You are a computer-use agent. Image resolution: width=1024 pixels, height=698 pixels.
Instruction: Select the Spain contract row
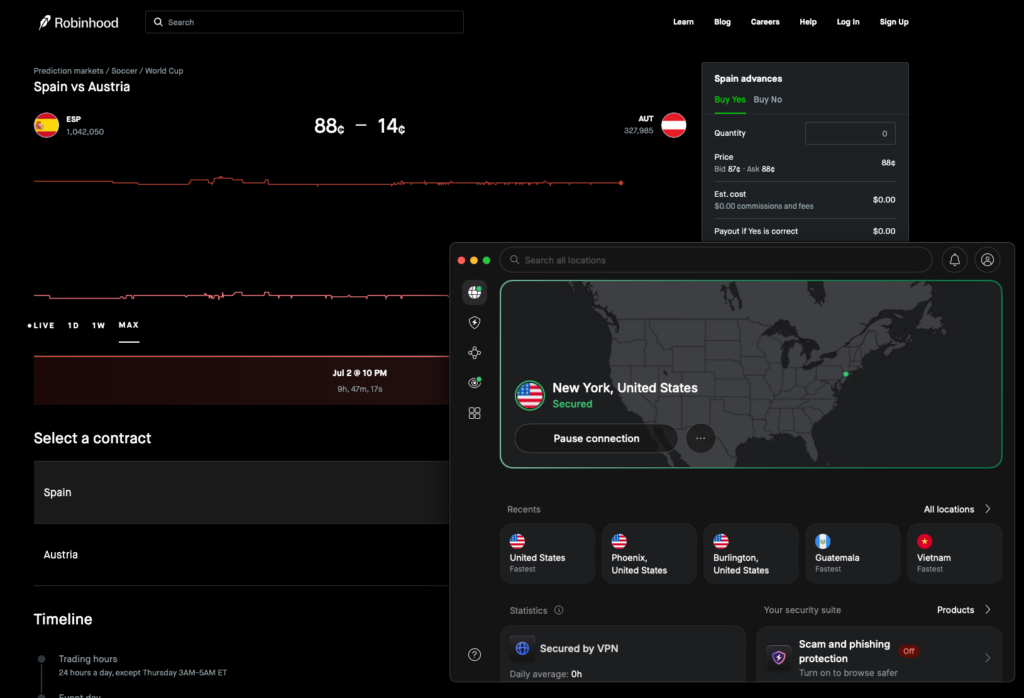tap(241, 492)
